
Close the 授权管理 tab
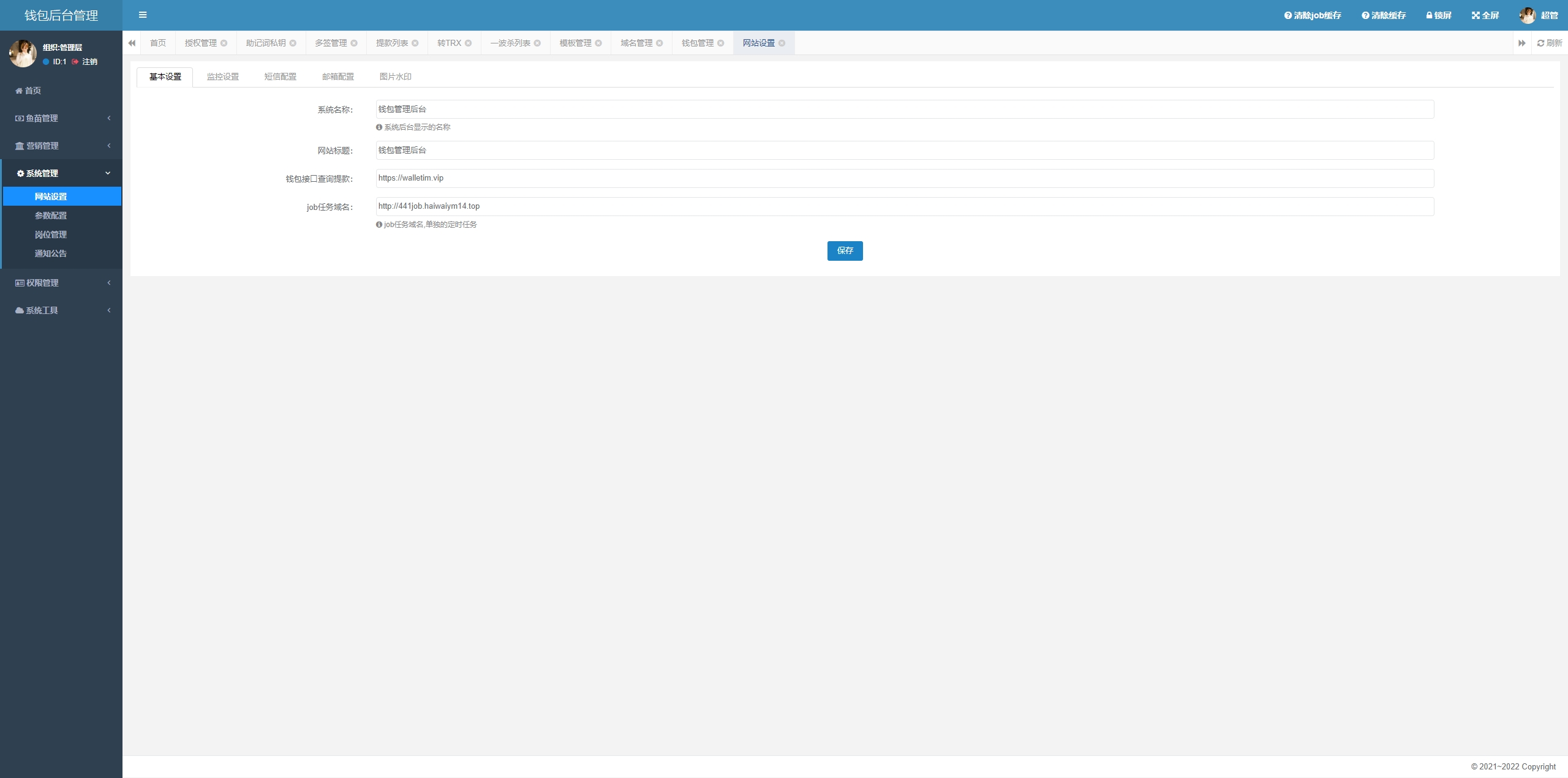[224, 43]
